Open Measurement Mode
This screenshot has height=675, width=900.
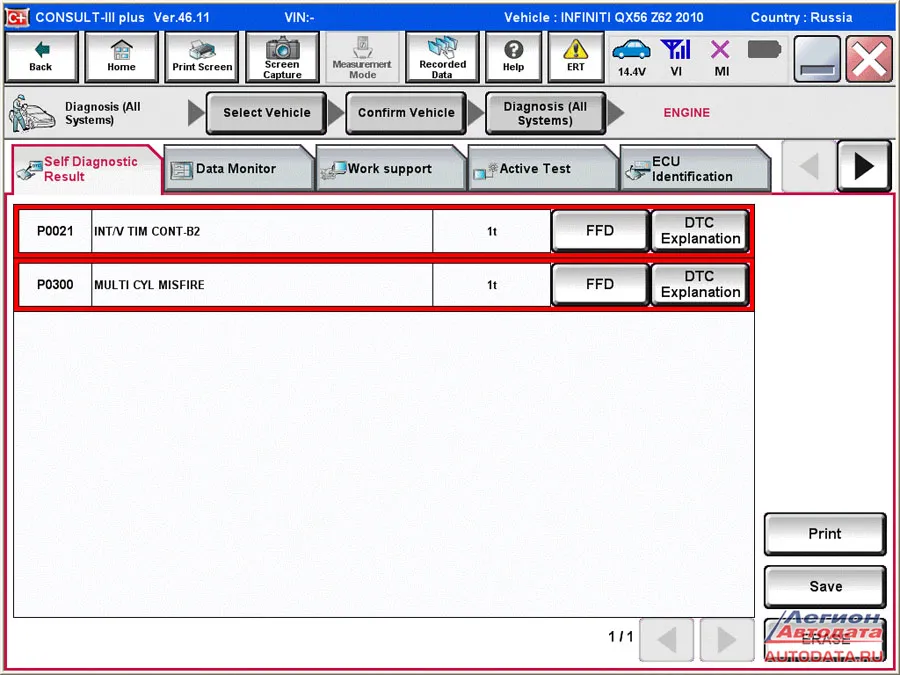click(x=362, y=57)
